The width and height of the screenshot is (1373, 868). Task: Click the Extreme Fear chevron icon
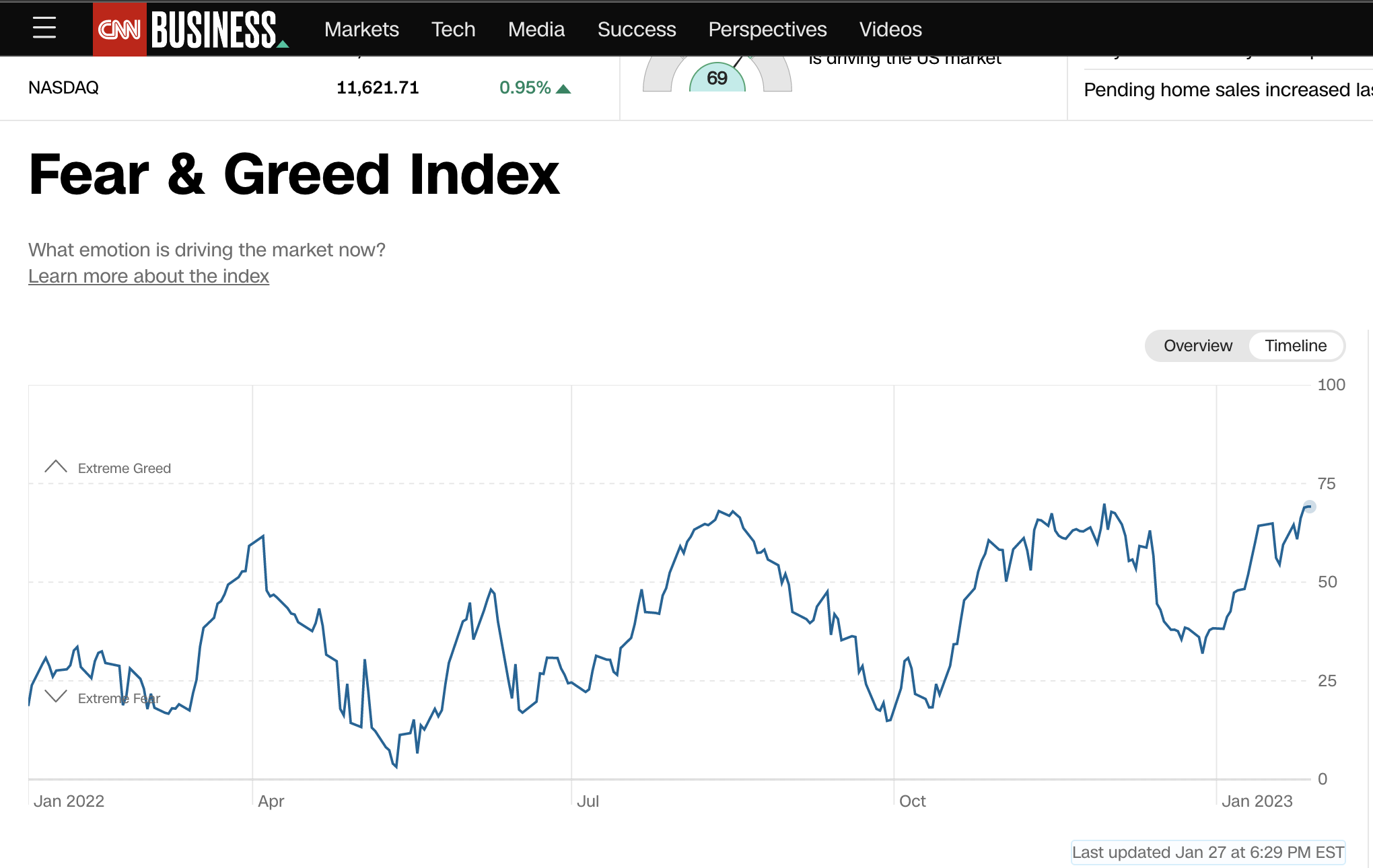point(56,696)
